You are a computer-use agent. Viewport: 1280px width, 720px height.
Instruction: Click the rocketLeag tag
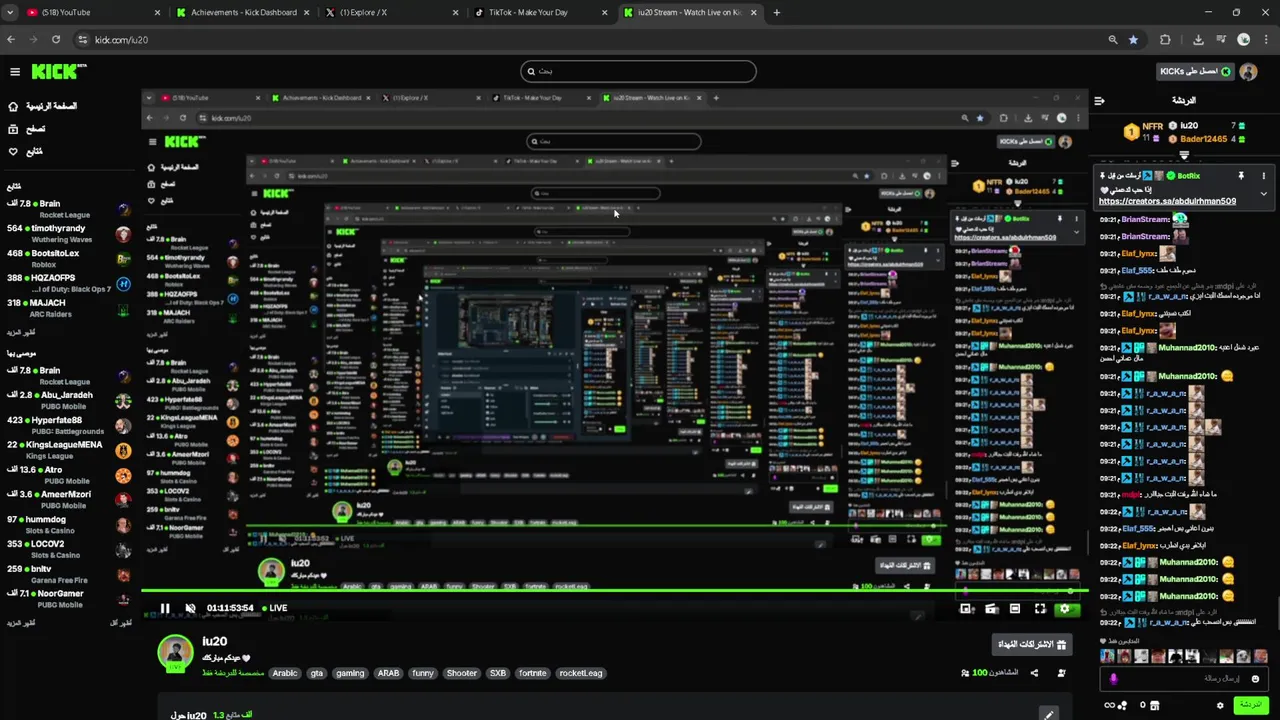(581, 673)
